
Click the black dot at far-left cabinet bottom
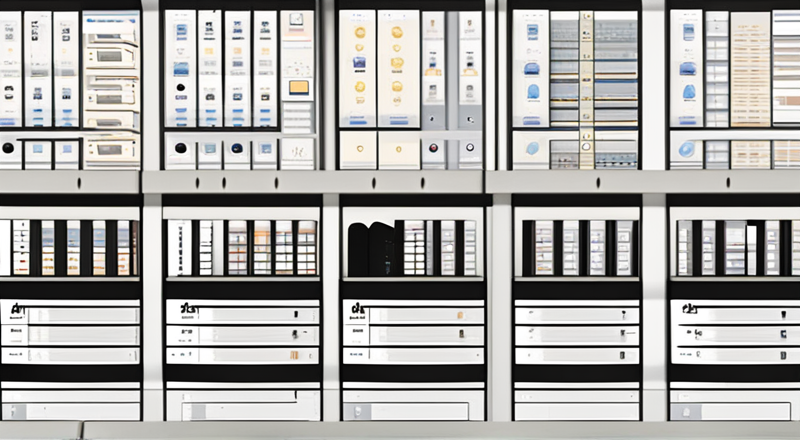(9, 149)
